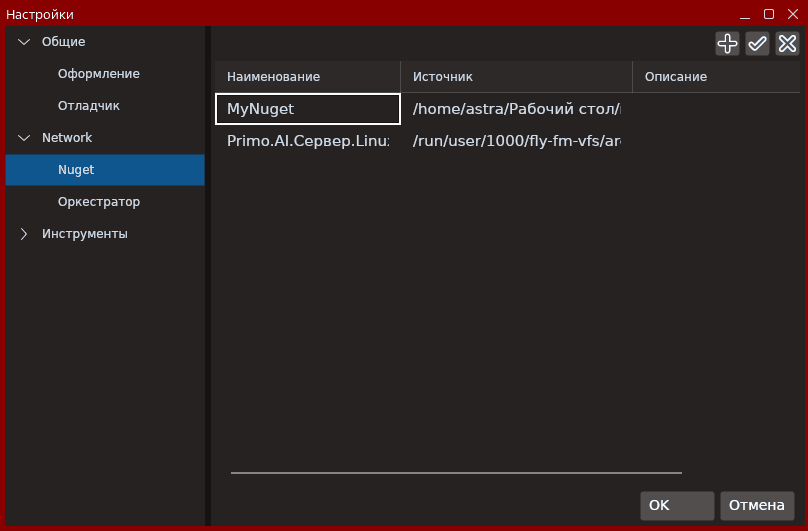This screenshot has height=531, width=808.
Task: Click the plus icon to add source
Action: click(x=727, y=43)
